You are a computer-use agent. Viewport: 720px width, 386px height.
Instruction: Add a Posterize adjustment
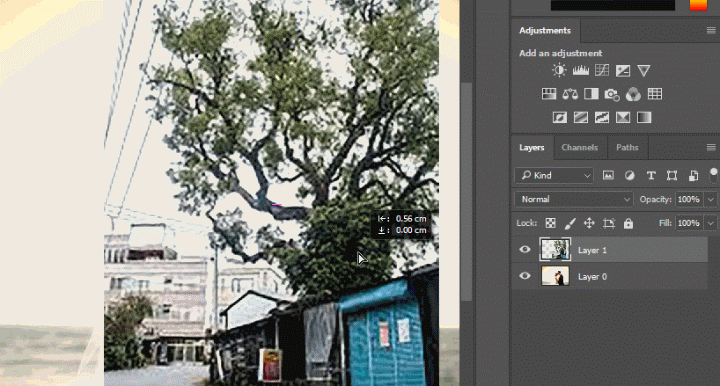click(580, 117)
